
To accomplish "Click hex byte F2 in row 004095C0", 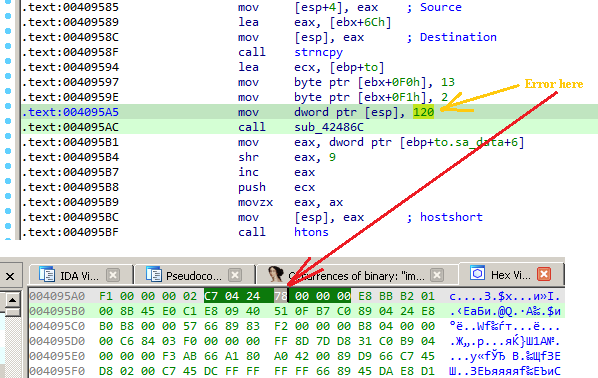I will point(281,326).
